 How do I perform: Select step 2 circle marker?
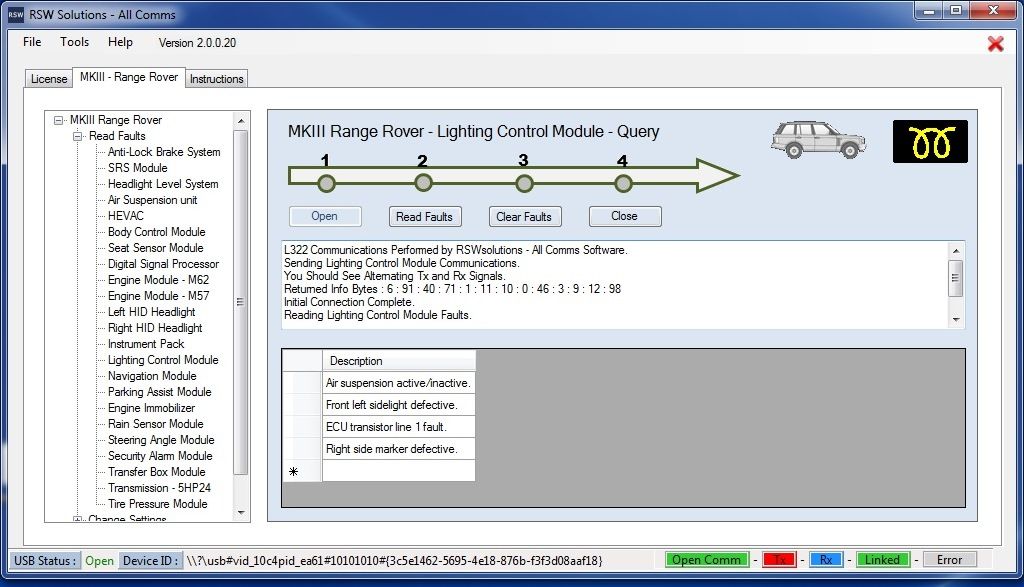click(x=423, y=183)
